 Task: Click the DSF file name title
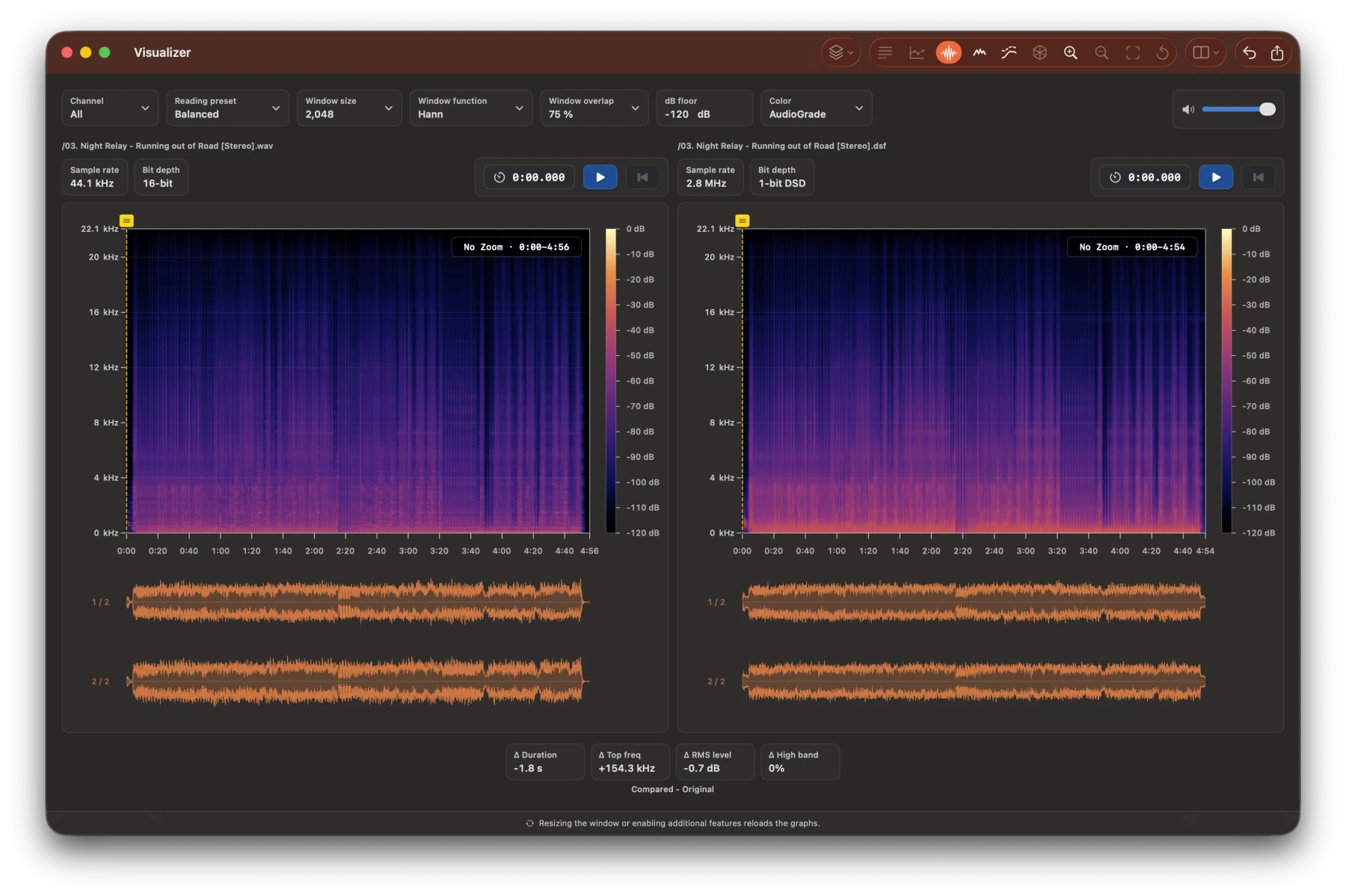pos(781,146)
